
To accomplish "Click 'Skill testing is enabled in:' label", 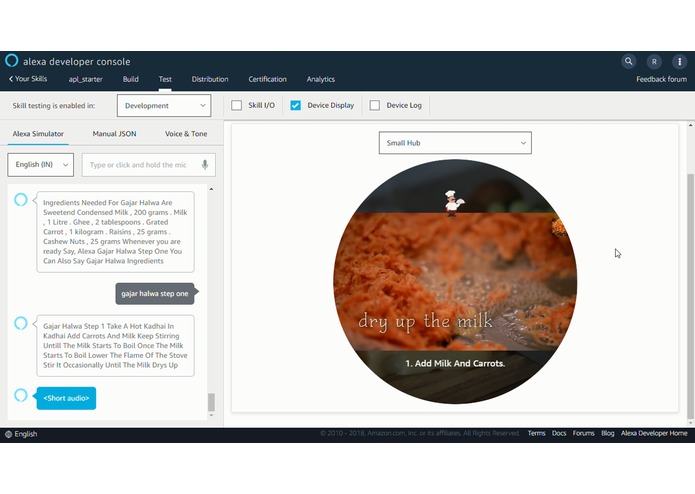I will pyautogui.click(x=54, y=105).
